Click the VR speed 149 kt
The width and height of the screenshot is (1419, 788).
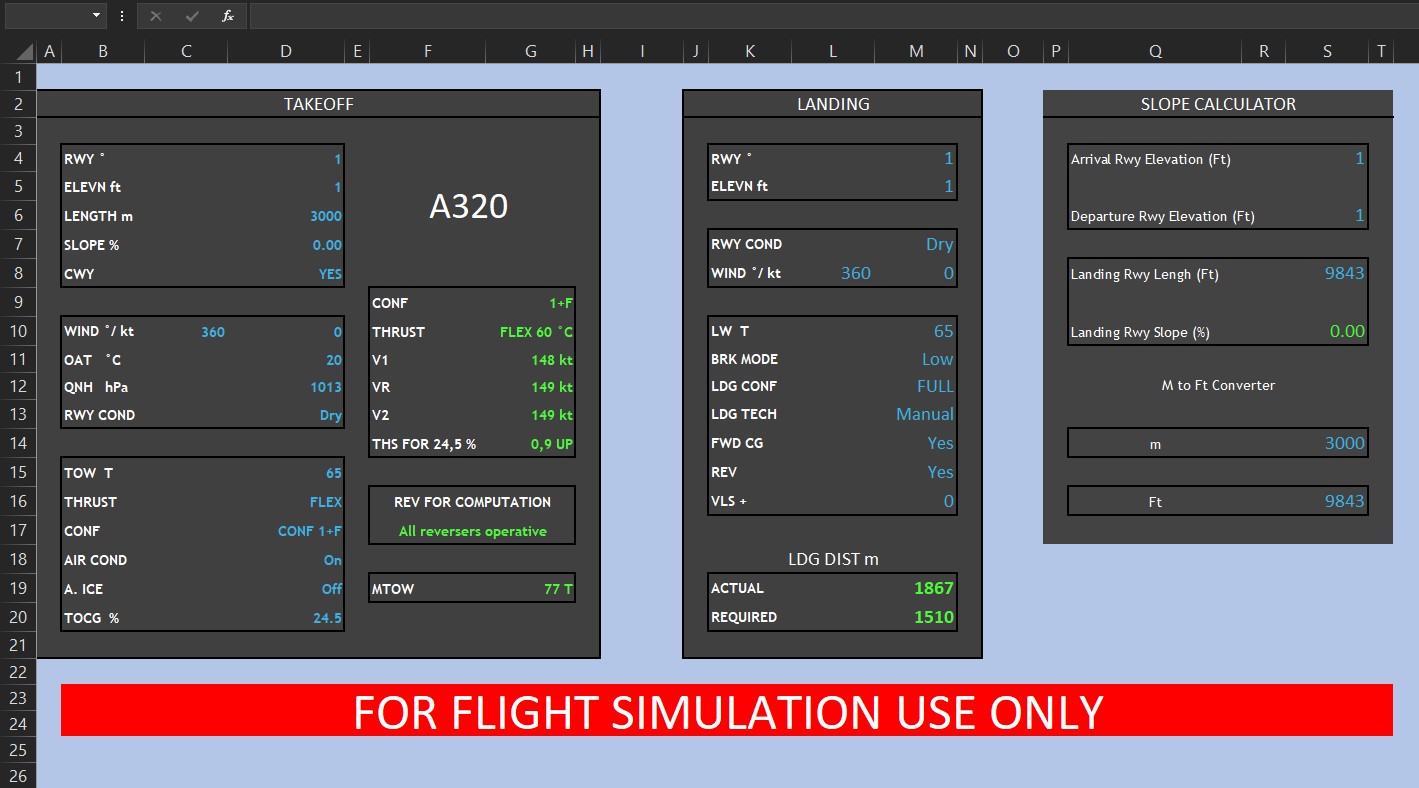(552, 387)
